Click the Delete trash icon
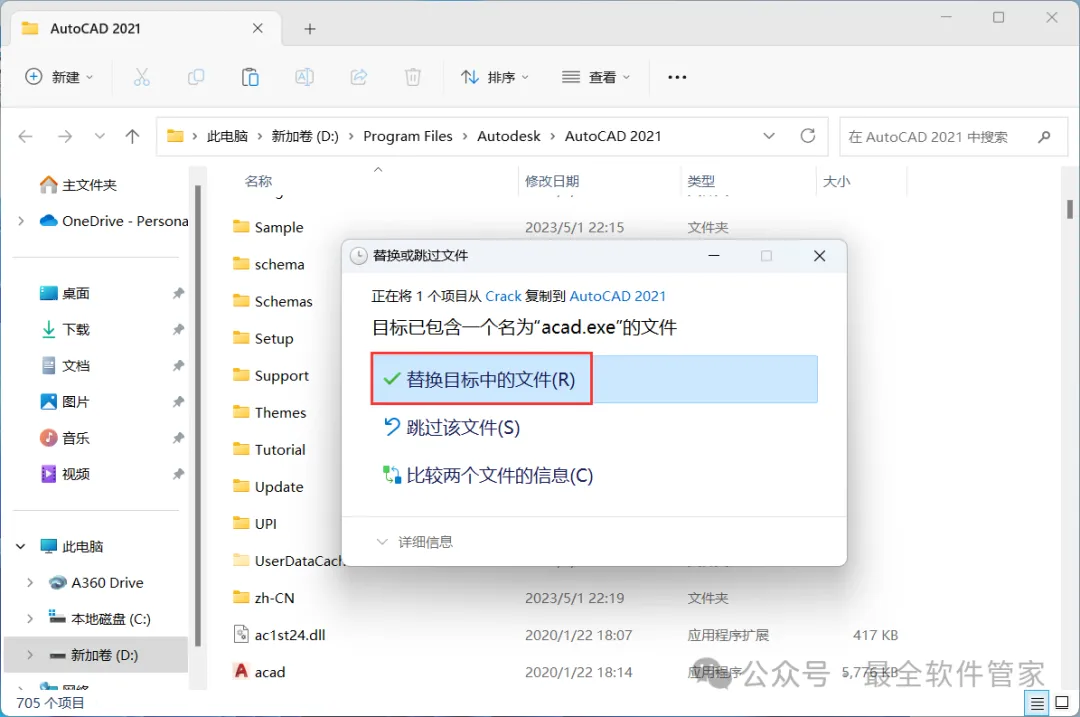Viewport: 1080px width, 717px height. pyautogui.click(x=413, y=77)
